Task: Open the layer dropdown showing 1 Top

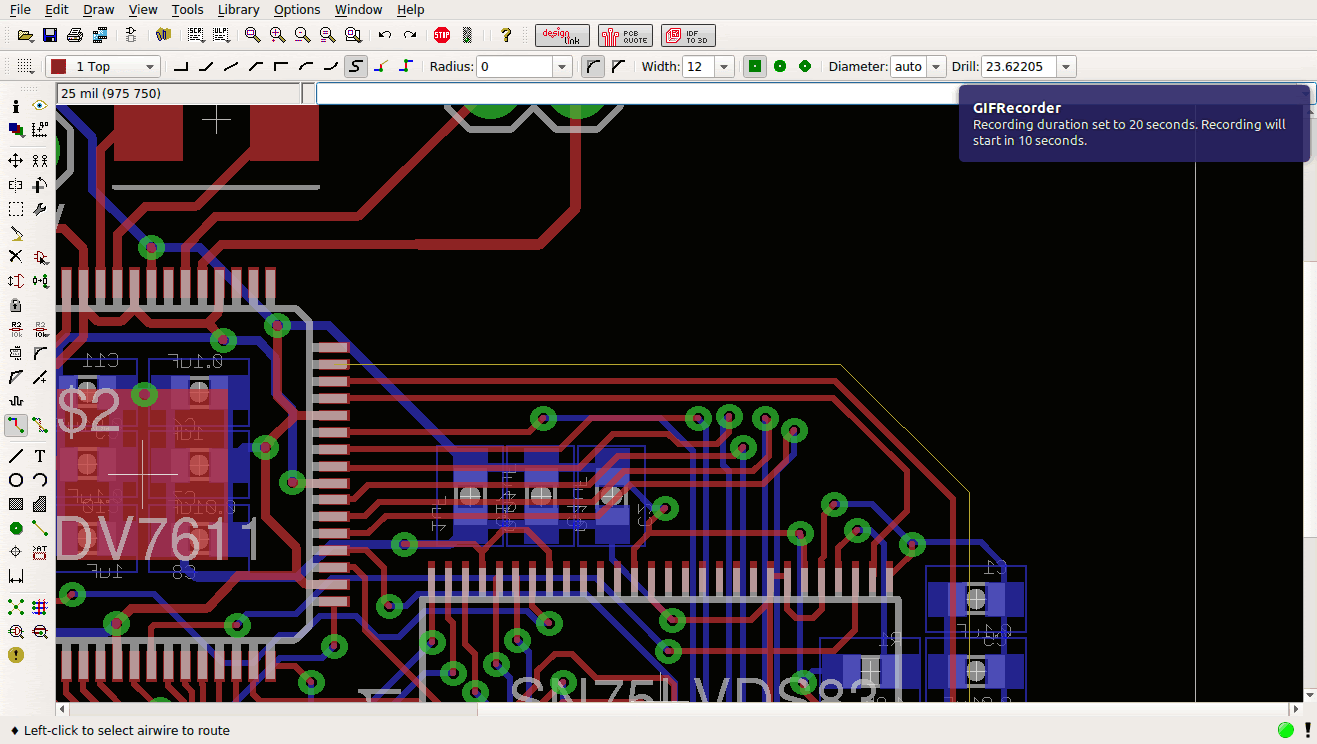Action: [x=104, y=67]
